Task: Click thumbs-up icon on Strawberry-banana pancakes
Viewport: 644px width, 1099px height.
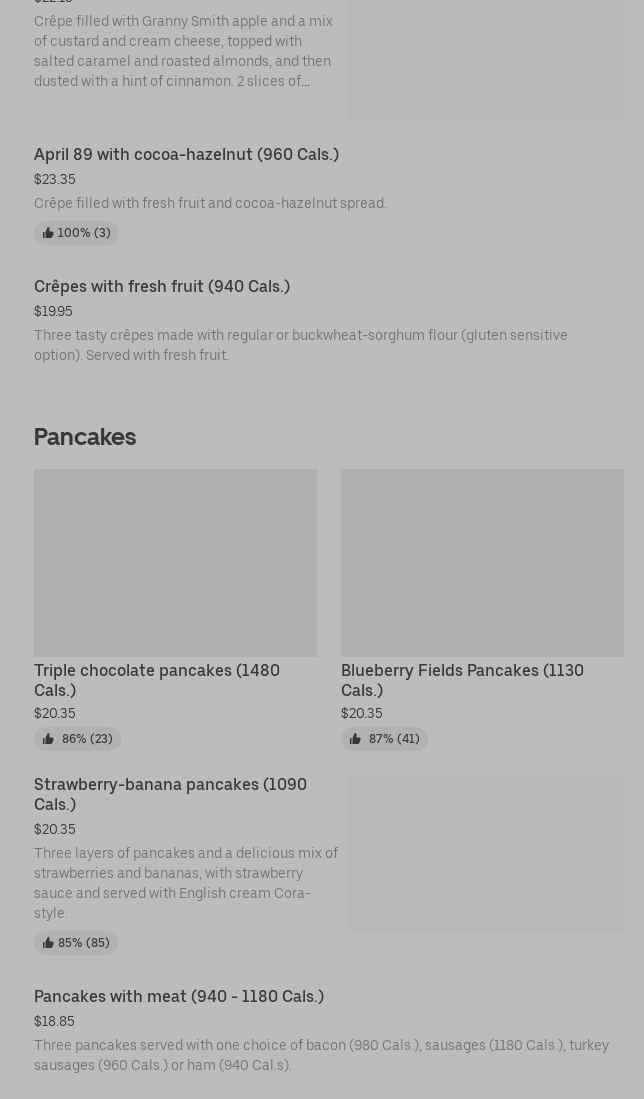Action: (48, 943)
